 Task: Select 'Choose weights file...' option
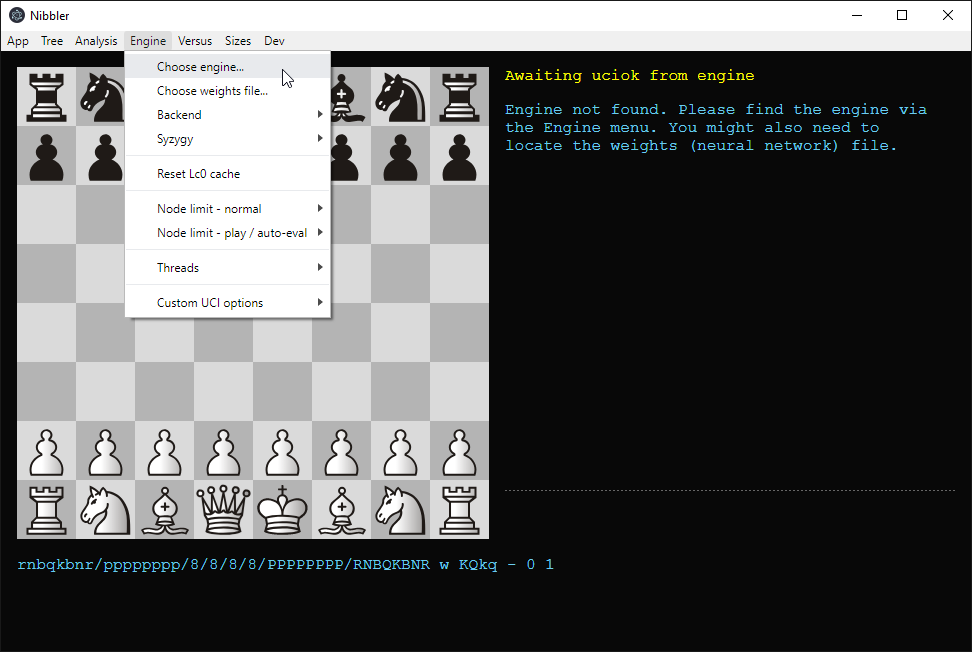click(212, 91)
